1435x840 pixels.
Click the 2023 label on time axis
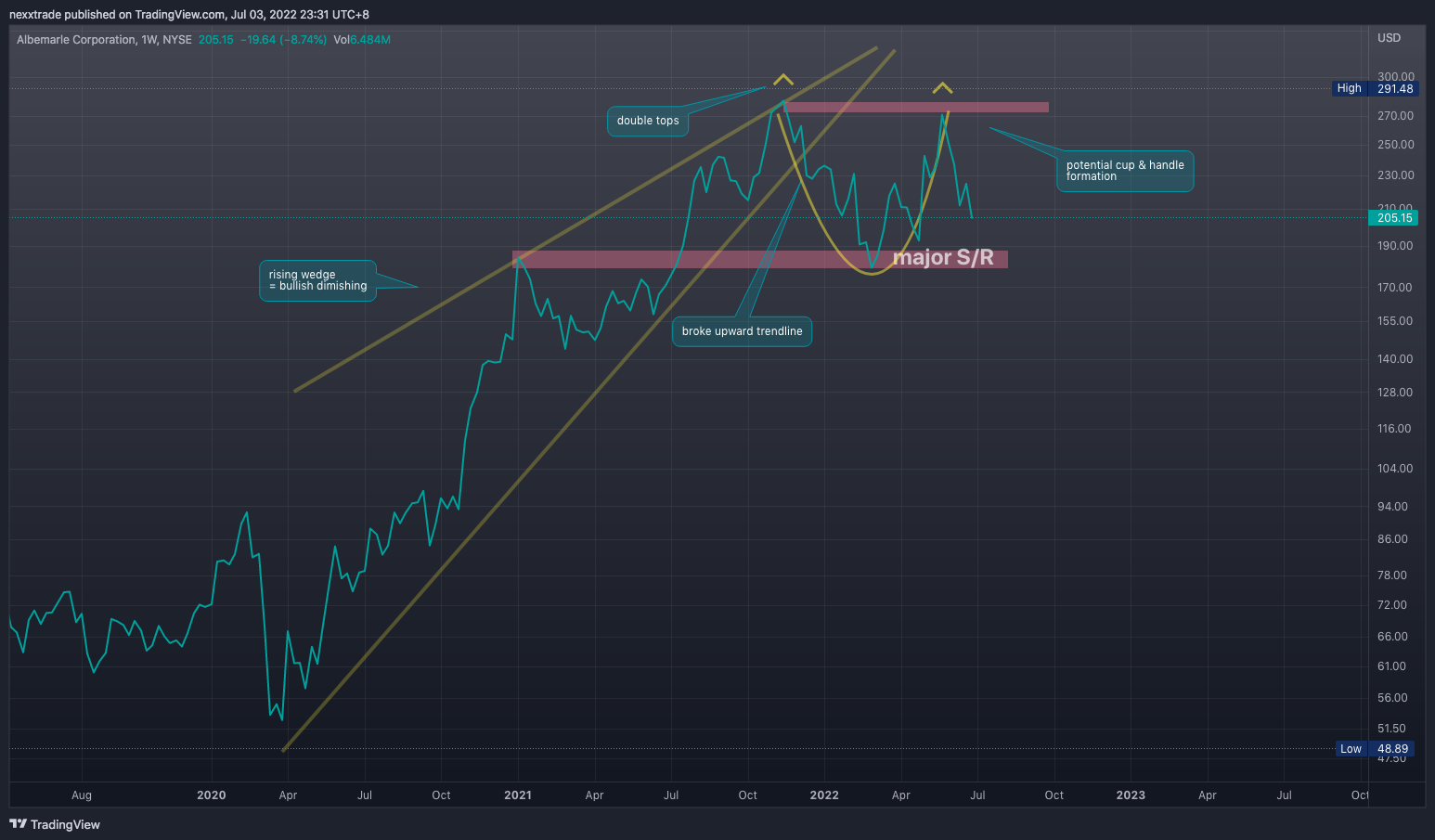point(1131,795)
